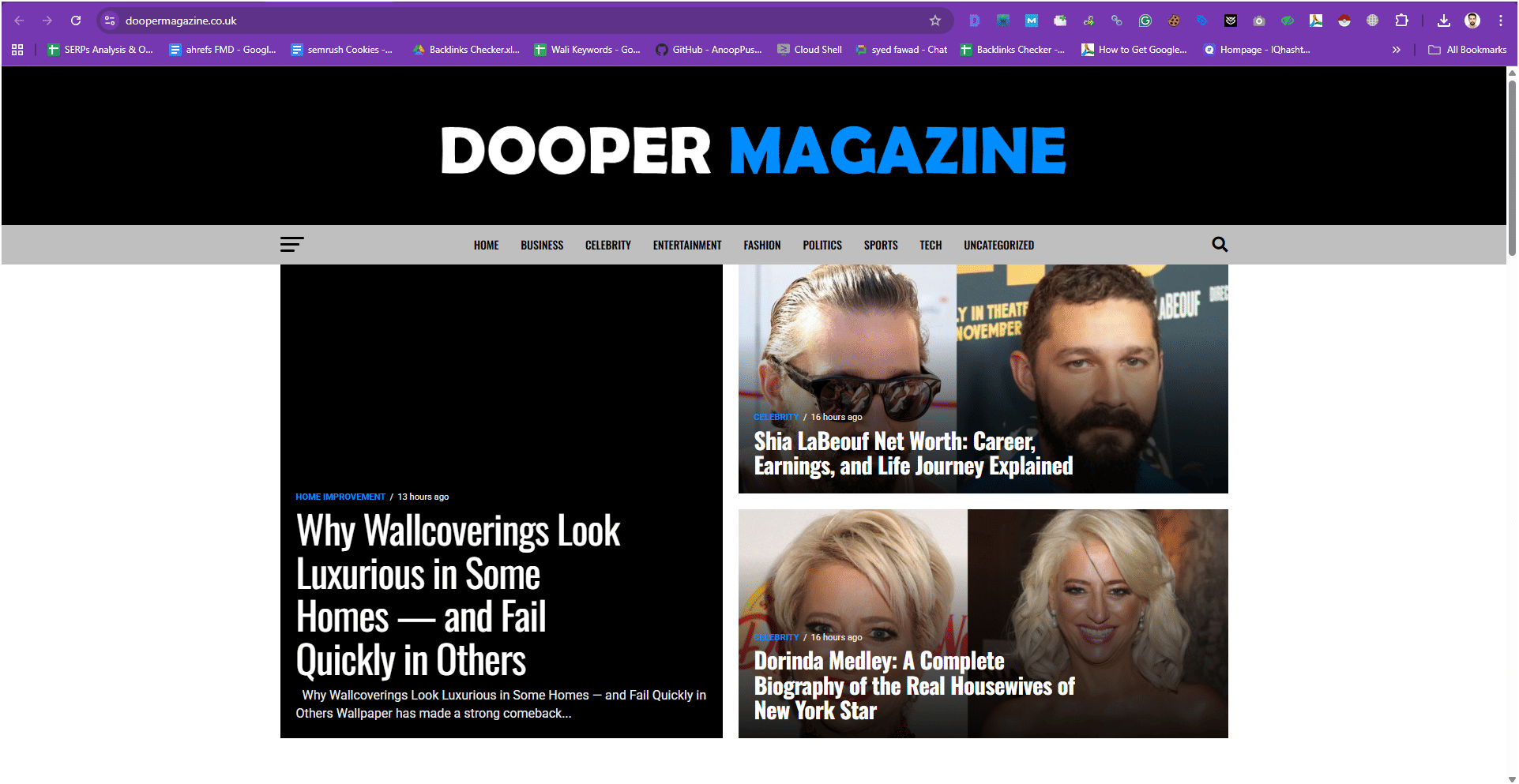Image resolution: width=1519 pixels, height=784 pixels.
Task: Open the syed fawad Chat bookmark
Action: (x=901, y=50)
